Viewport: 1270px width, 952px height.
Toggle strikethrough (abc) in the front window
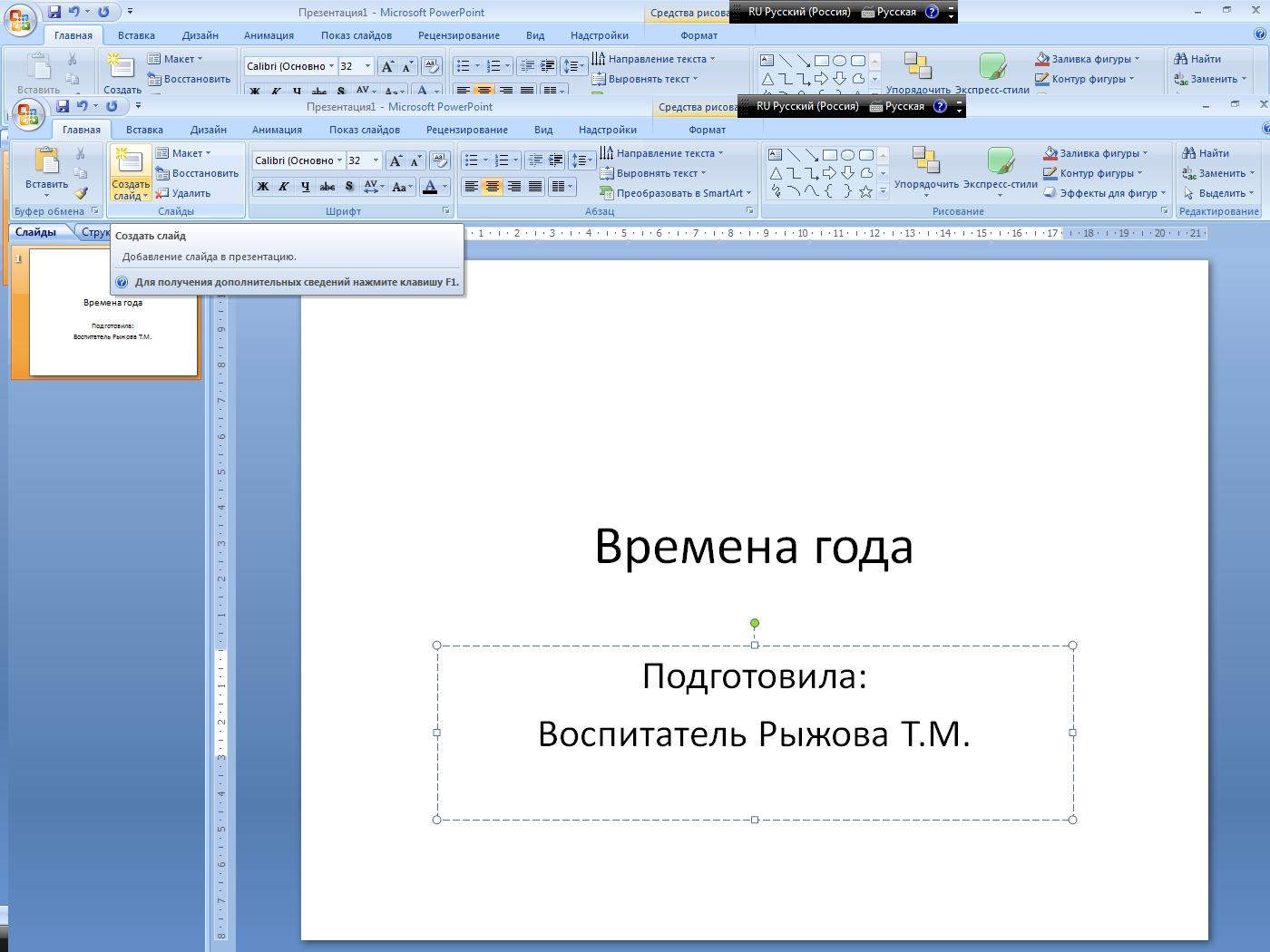[327, 187]
